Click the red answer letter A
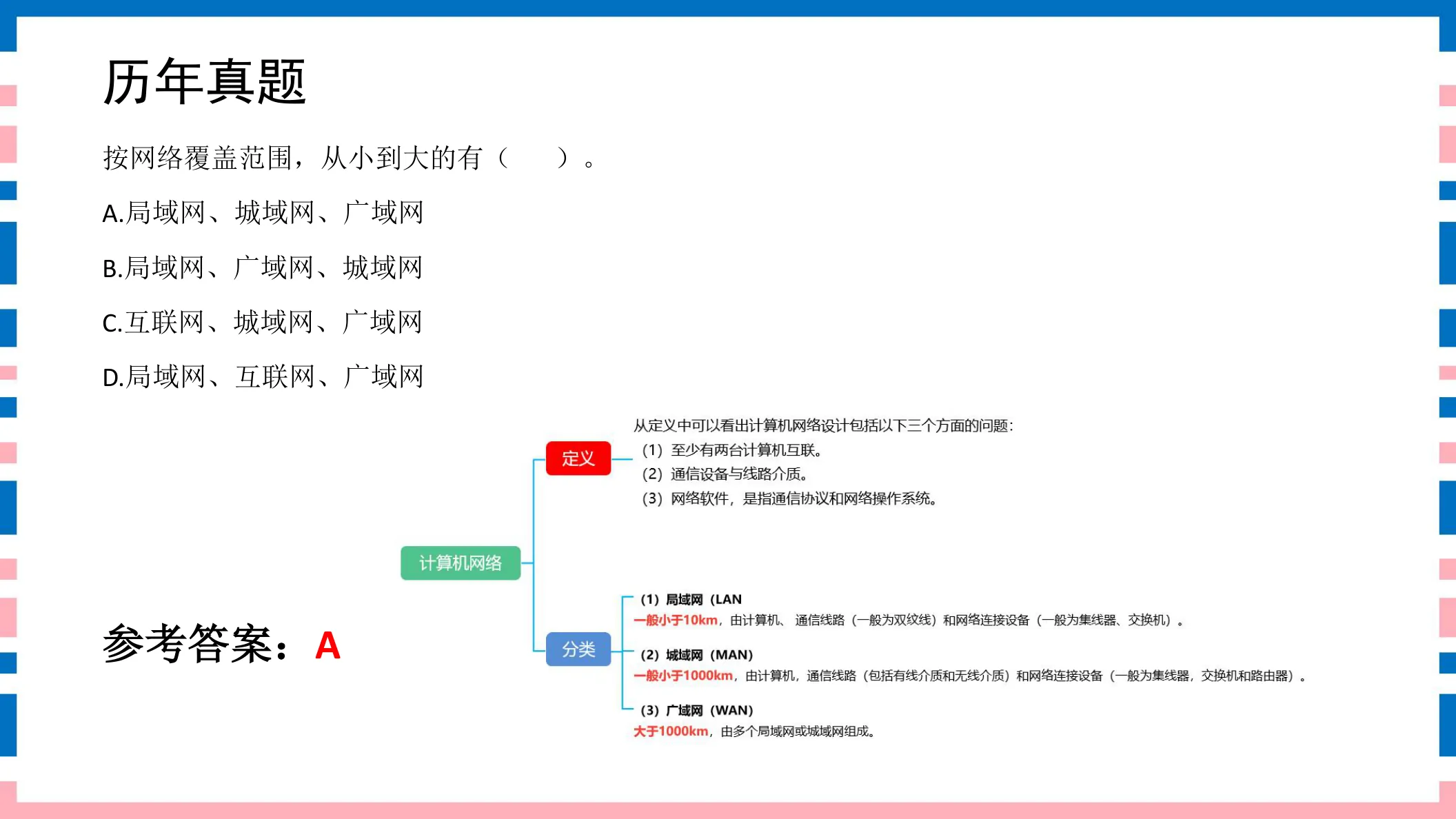 click(x=327, y=646)
